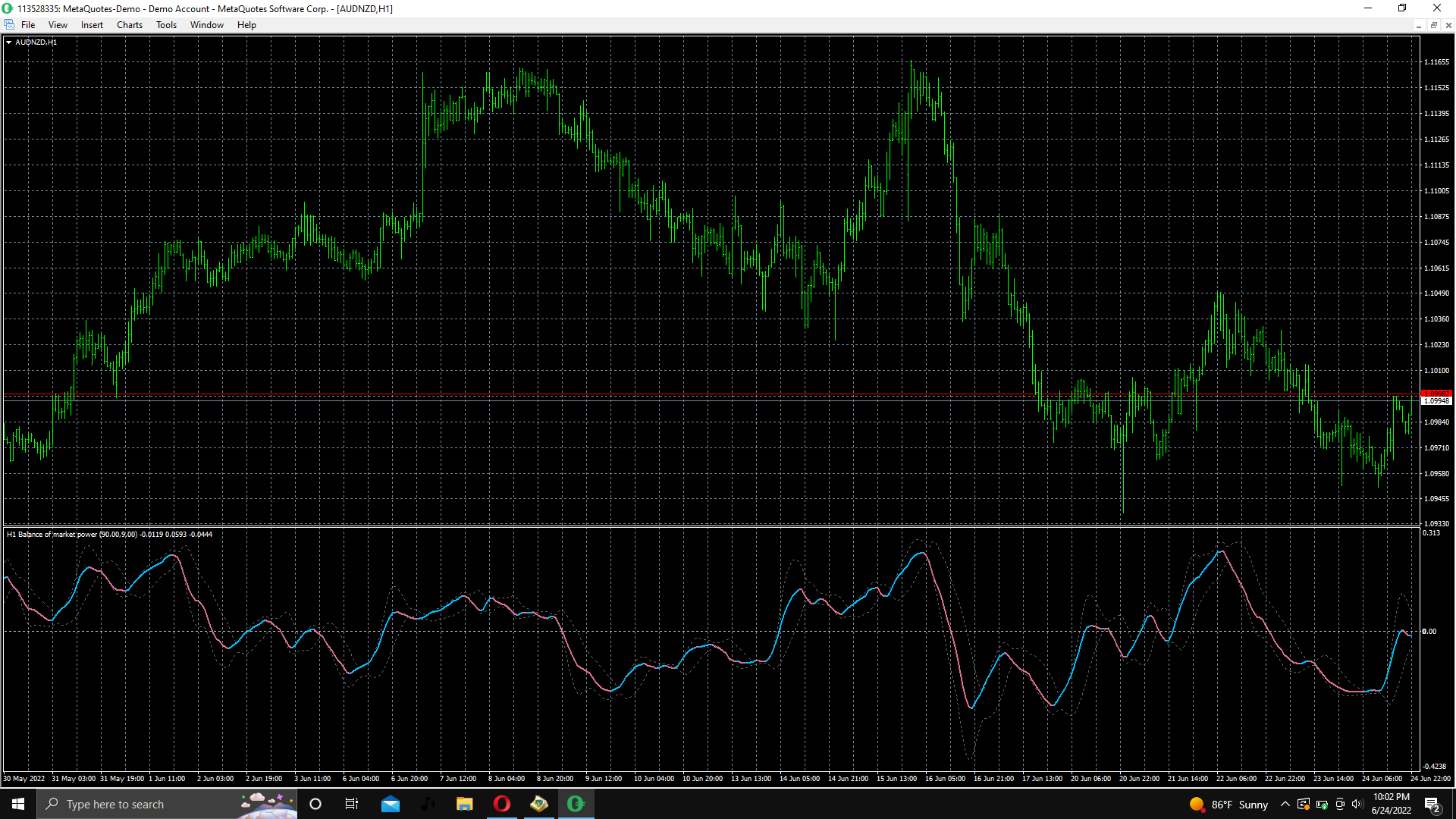The height and width of the screenshot is (819, 1456).
Task: Open the View menu
Action: pos(58,25)
